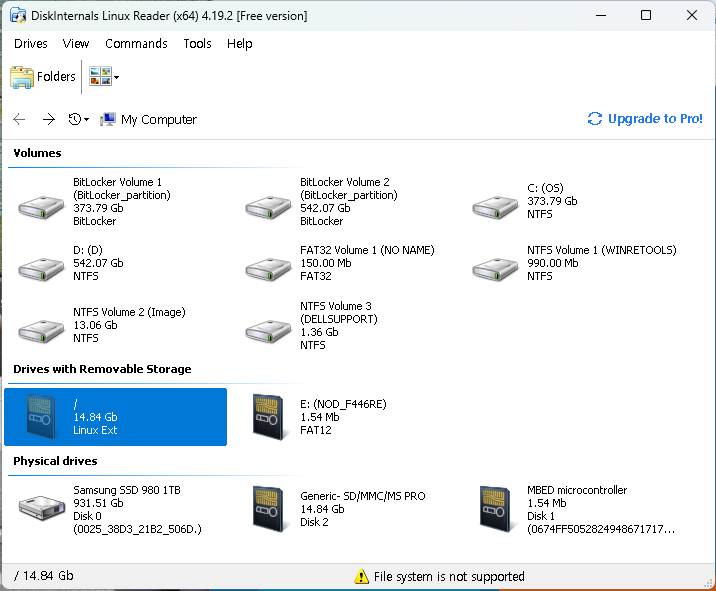Click the 'E: (NOD_F446RE)' label text
The height and width of the screenshot is (591, 716).
[343, 404]
